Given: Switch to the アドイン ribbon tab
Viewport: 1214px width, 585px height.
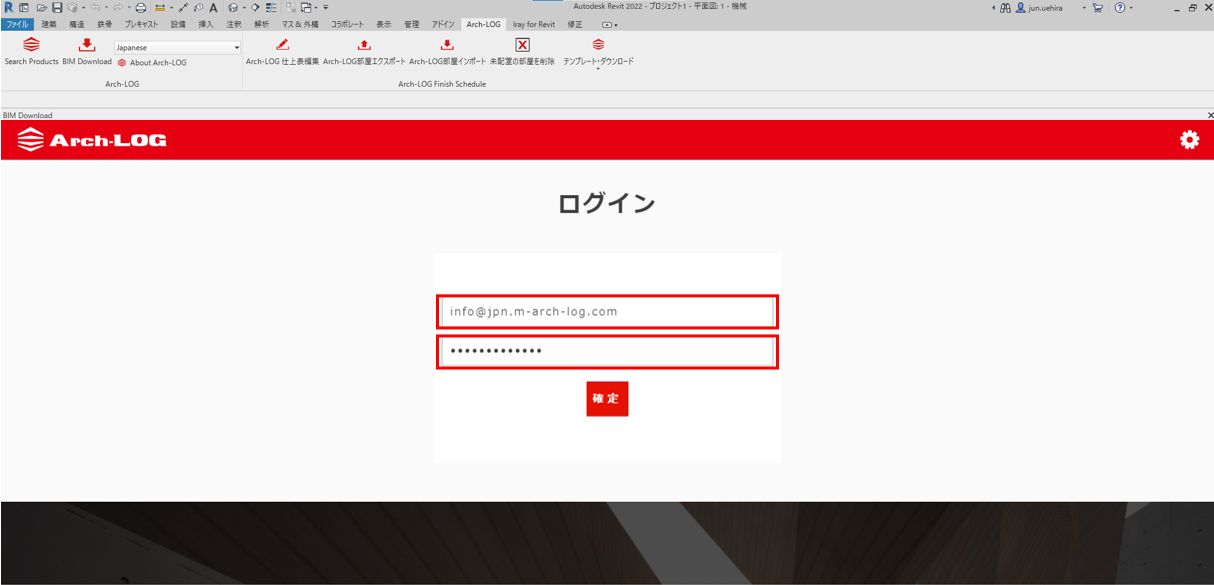Looking at the screenshot, I should [443, 24].
